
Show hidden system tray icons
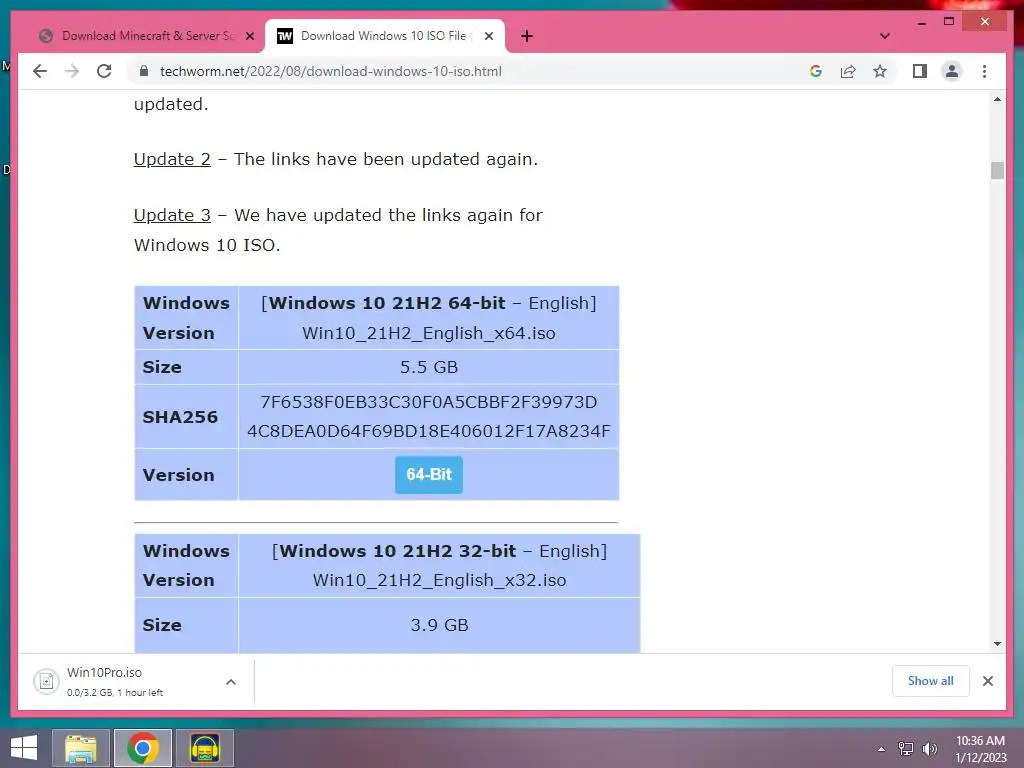[881, 749]
